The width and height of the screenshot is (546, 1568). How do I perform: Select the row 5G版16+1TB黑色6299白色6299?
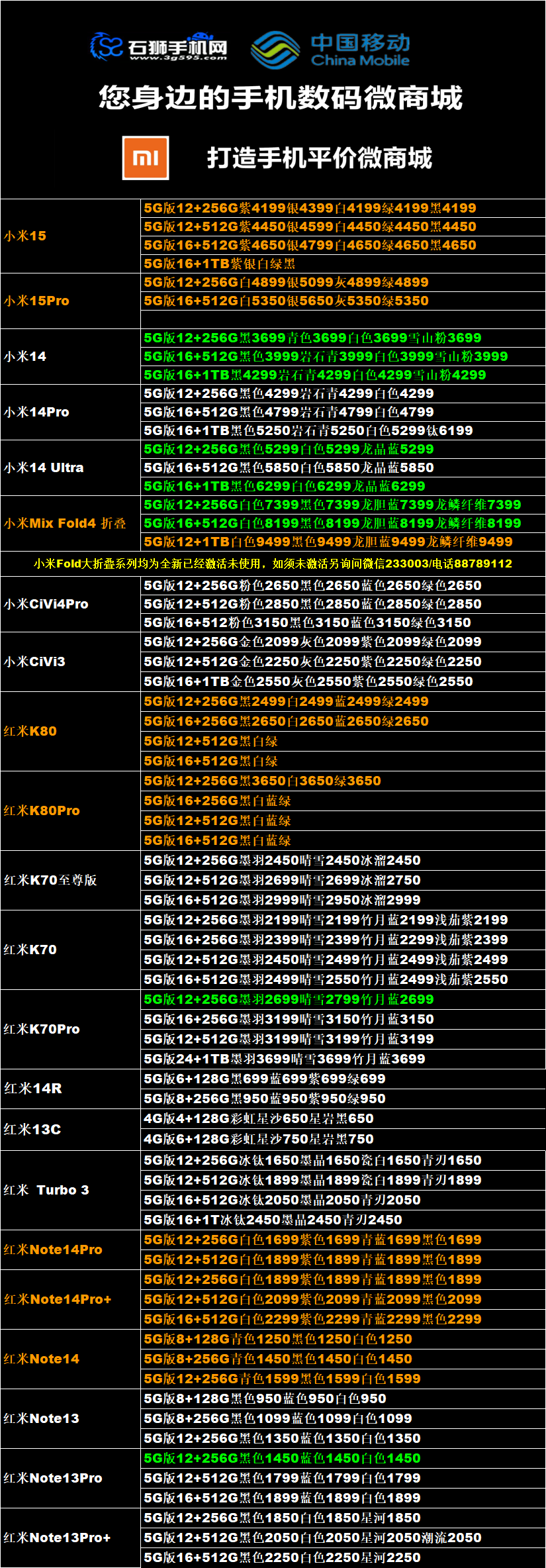(343, 486)
